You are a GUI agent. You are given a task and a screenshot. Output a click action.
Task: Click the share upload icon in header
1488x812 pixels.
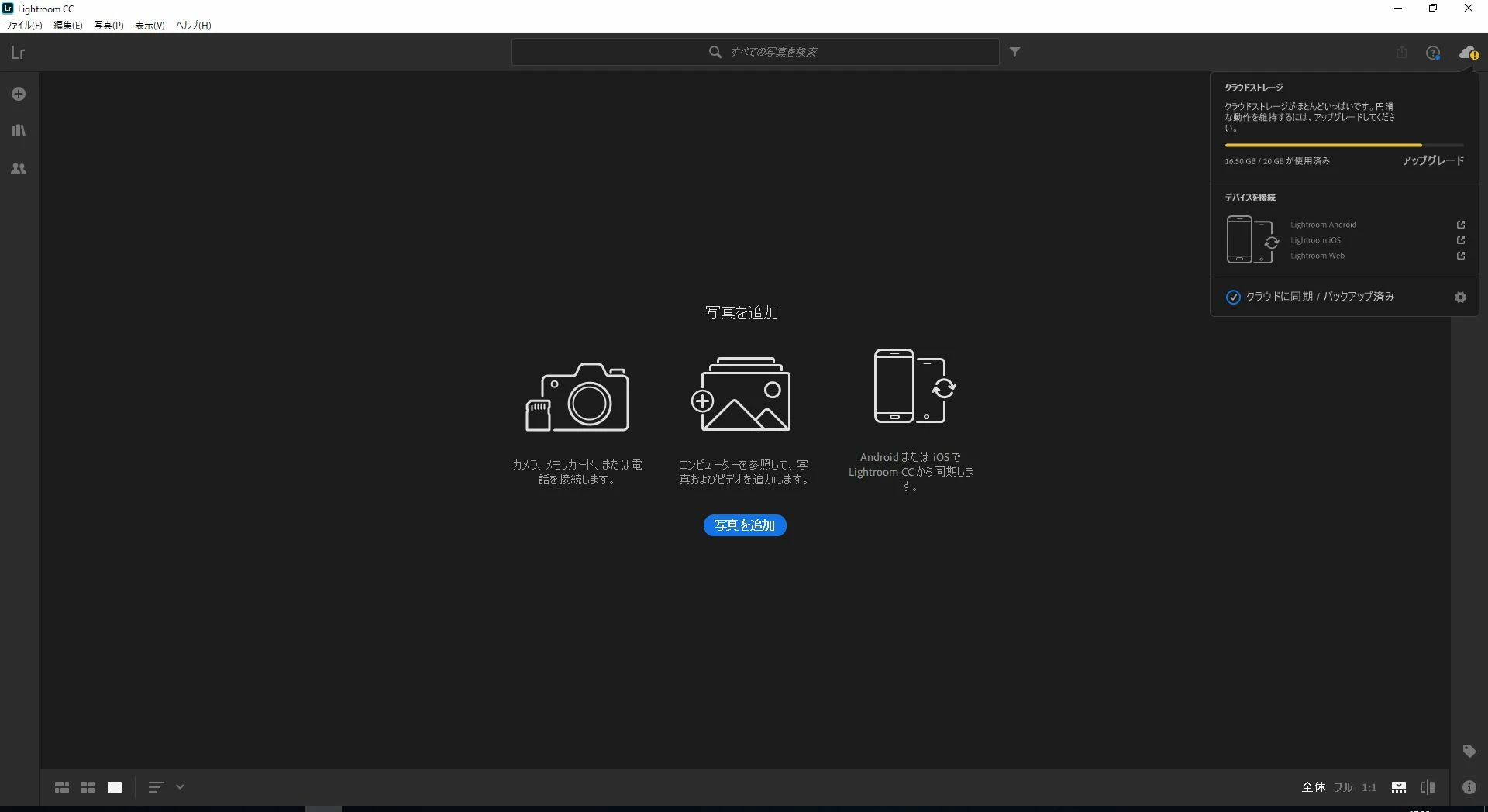click(1401, 53)
